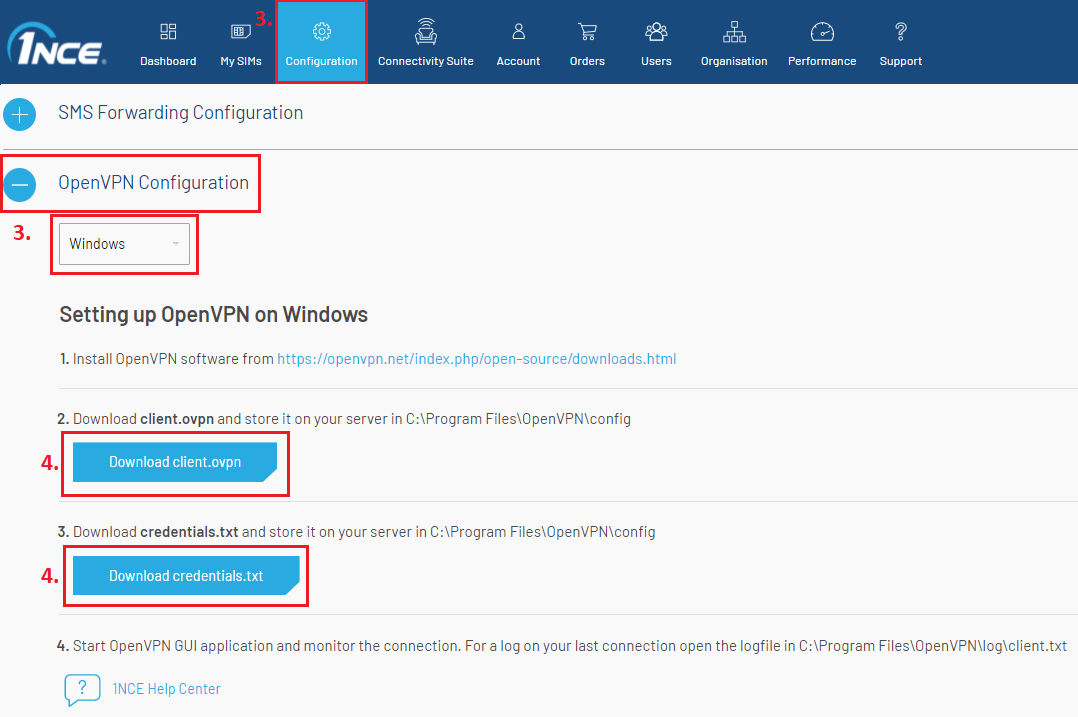Expand SMS Forwarding Configuration plus button
Viewport: 1078px width, 717px height.
pyautogui.click(x=19, y=114)
